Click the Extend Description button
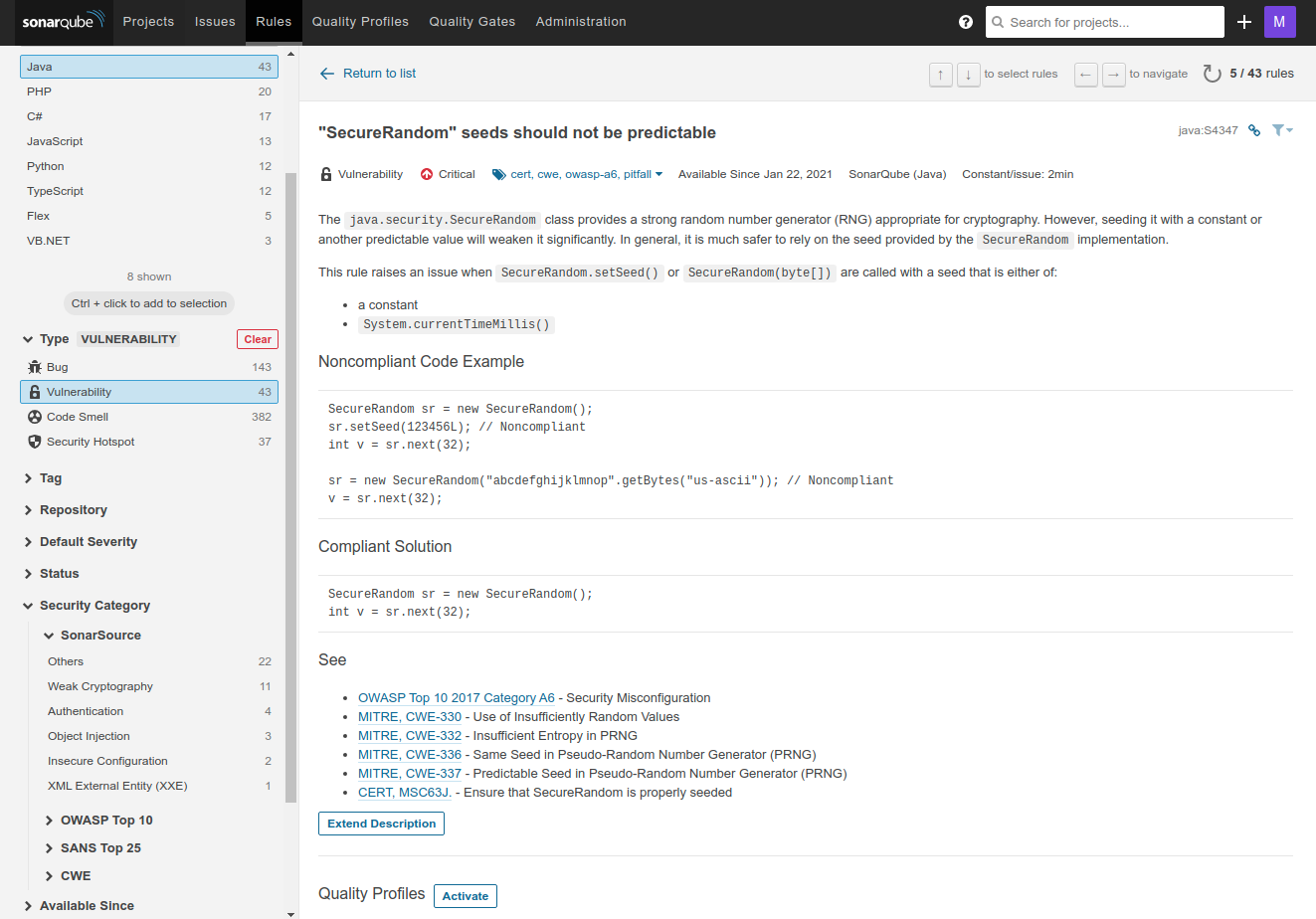The height and width of the screenshot is (919, 1316). pyautogui.click(x=381, y=824)
